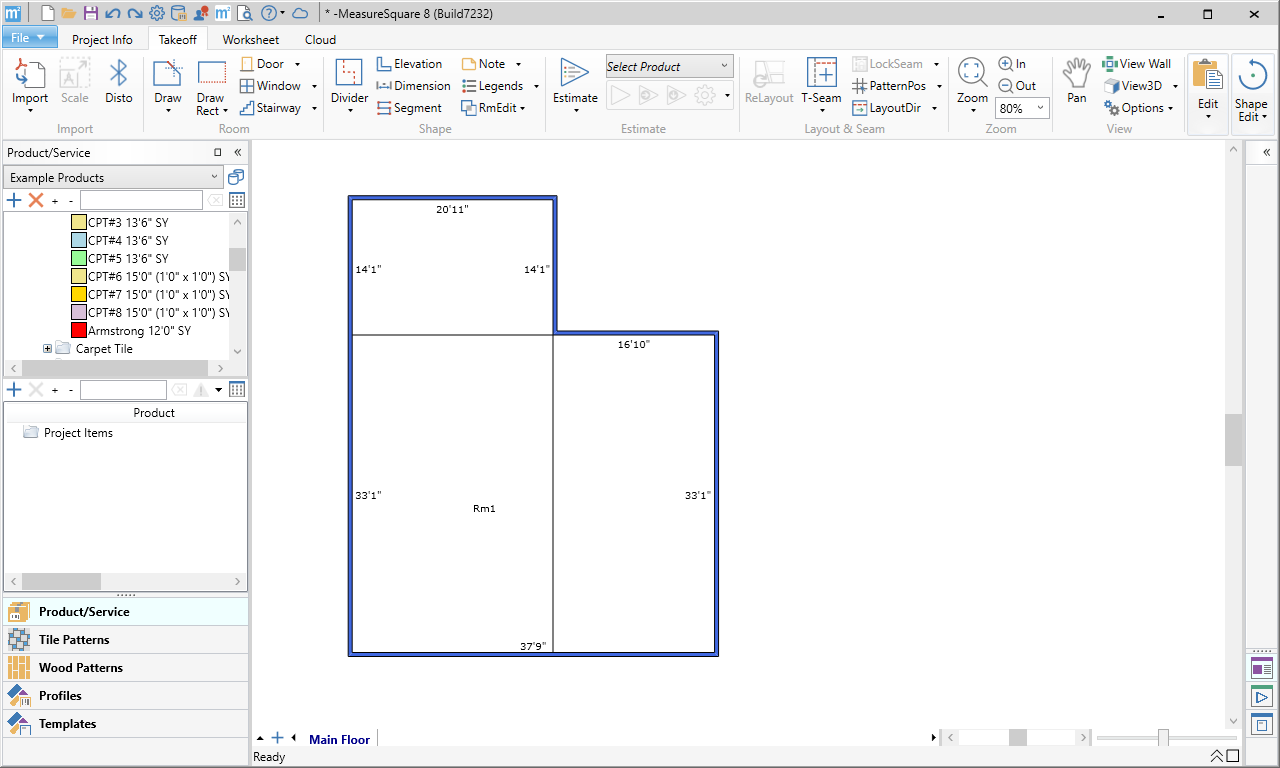Open the Project Info tab
Viewport: 1280px width, 768px height.
click(102, 40)
